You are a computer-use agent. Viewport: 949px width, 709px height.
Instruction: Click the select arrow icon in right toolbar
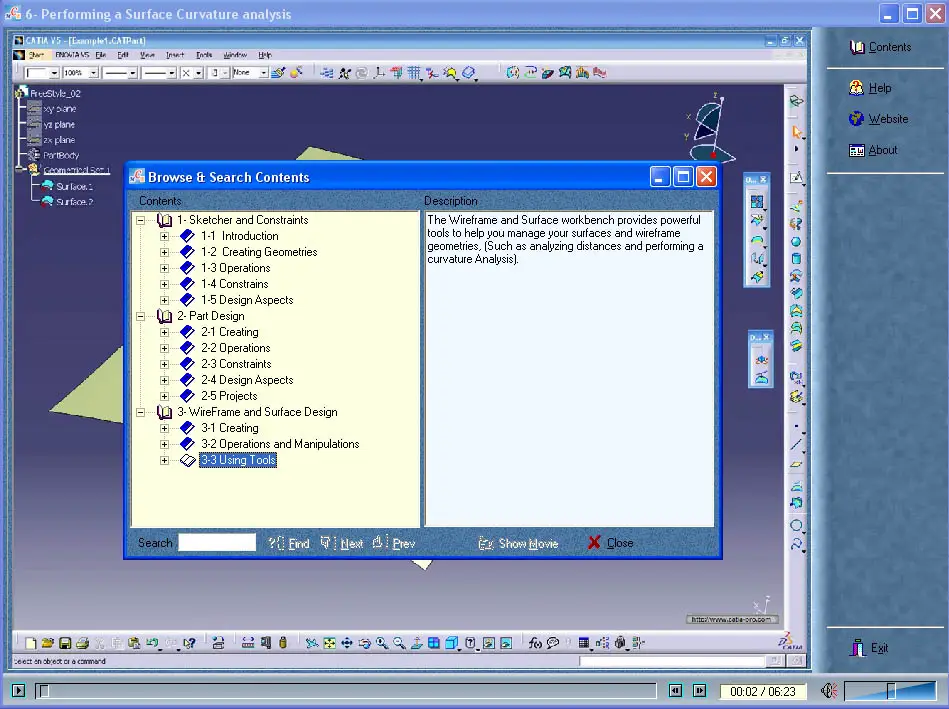[x=796, y=132]
